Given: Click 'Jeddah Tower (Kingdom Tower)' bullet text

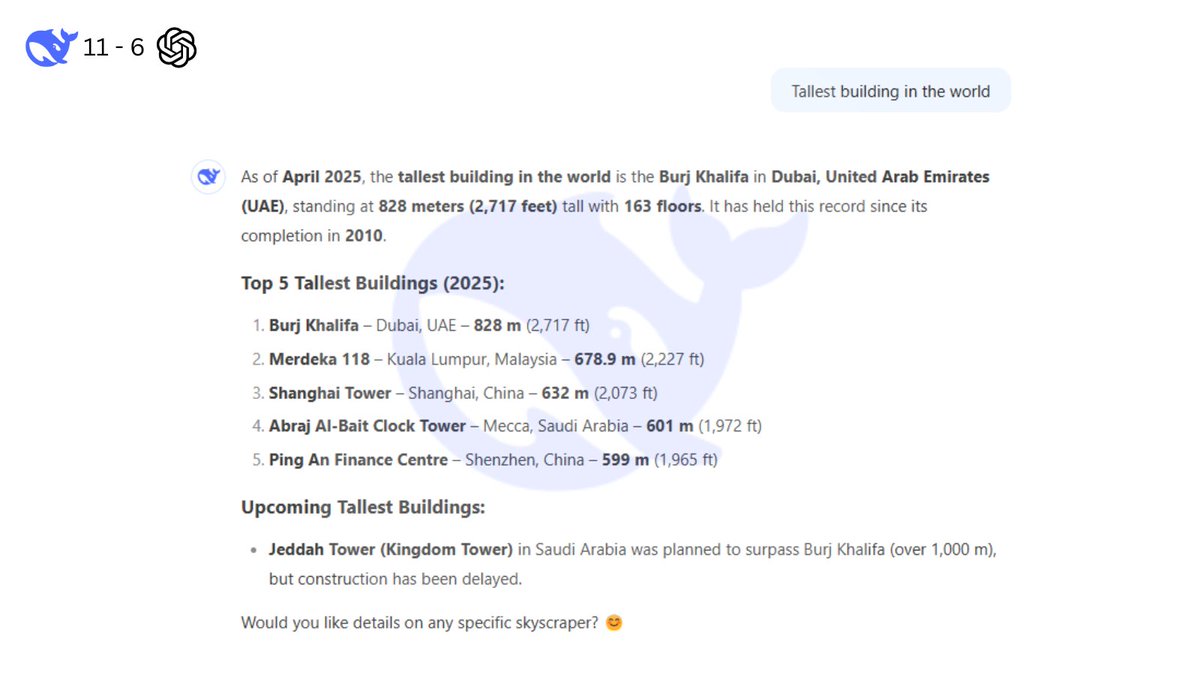Looking at the screenshot, I should (x=391, y=549).
